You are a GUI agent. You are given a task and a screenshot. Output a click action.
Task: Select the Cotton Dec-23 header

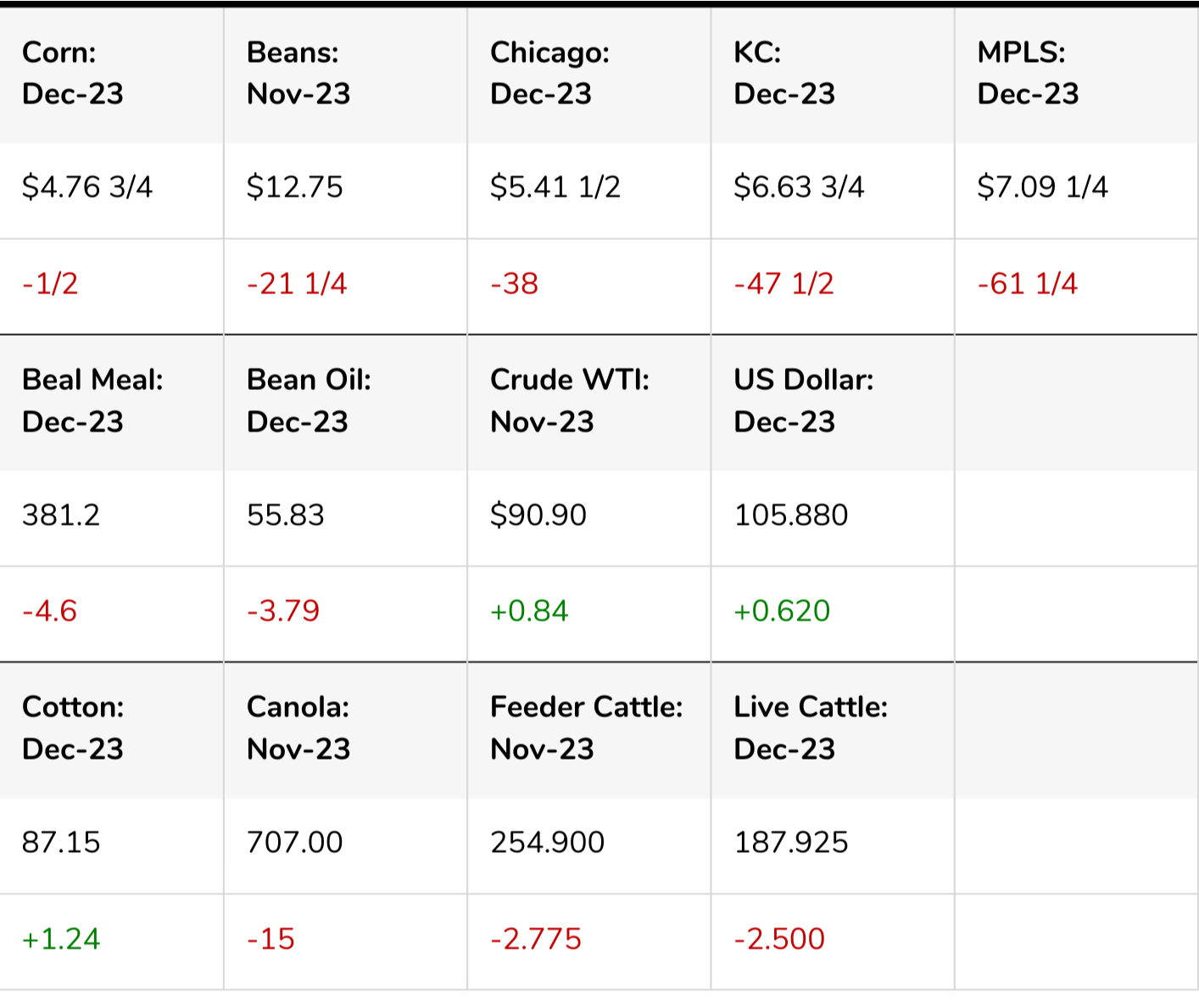pos(73,728)
